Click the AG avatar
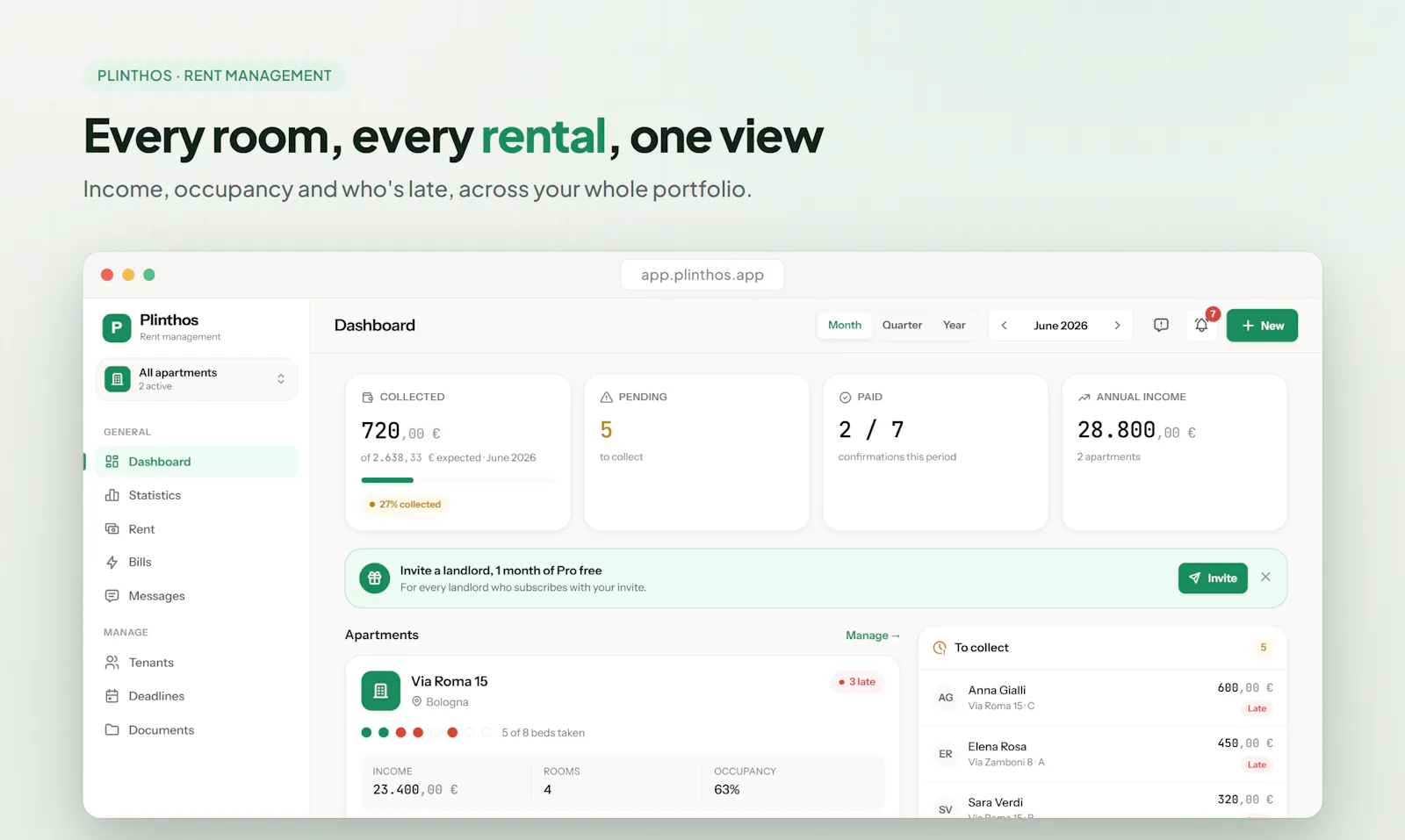Screen dimensions: 1405x840 tap(946, 698)
